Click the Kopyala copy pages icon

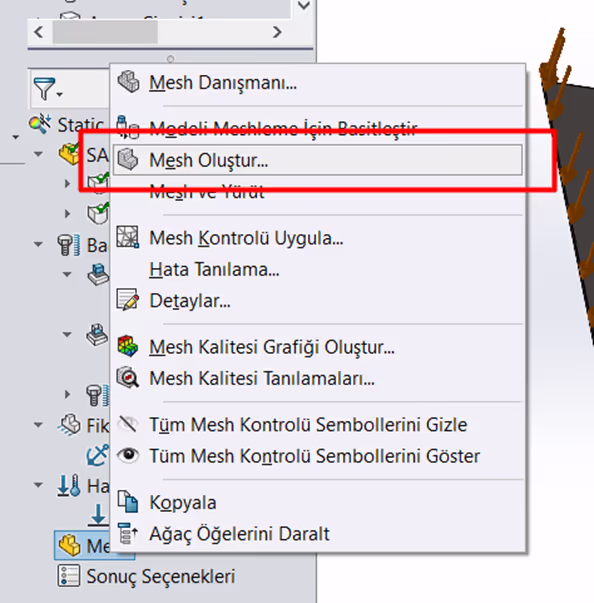click(x=128, y=501)
